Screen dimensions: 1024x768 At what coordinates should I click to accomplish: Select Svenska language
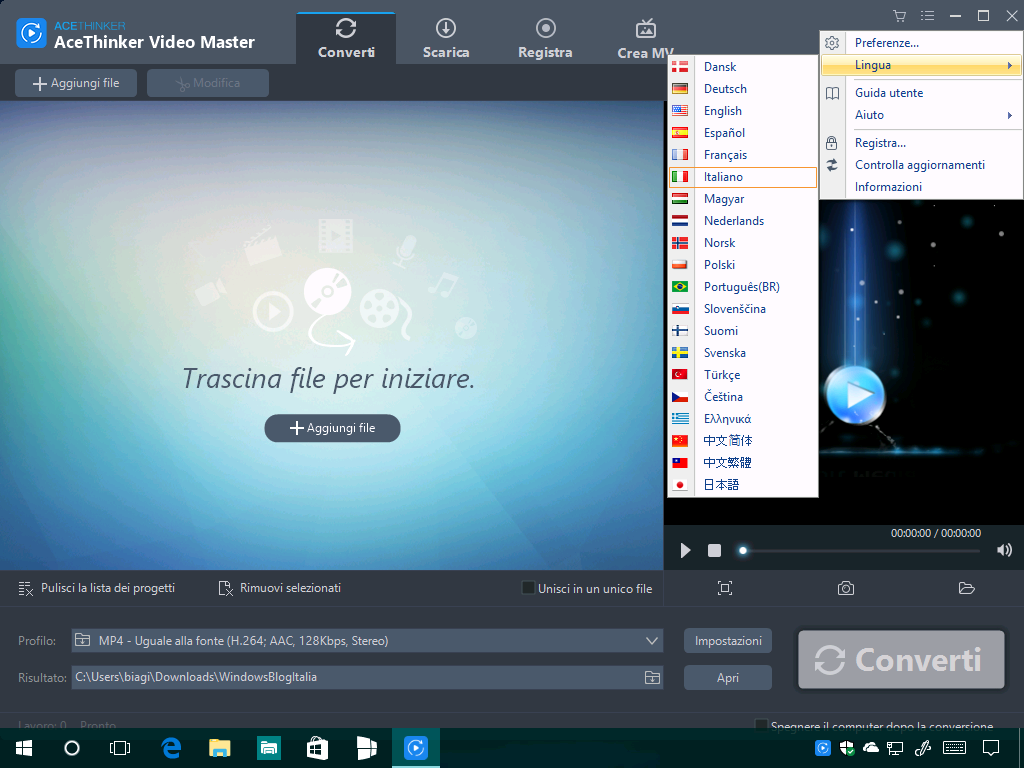click(743, 353)
